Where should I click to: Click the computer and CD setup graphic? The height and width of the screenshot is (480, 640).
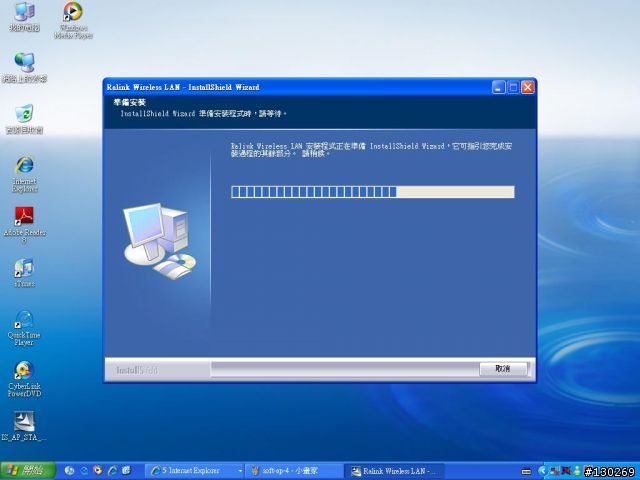pyautogui.click(x=159, y=241)
